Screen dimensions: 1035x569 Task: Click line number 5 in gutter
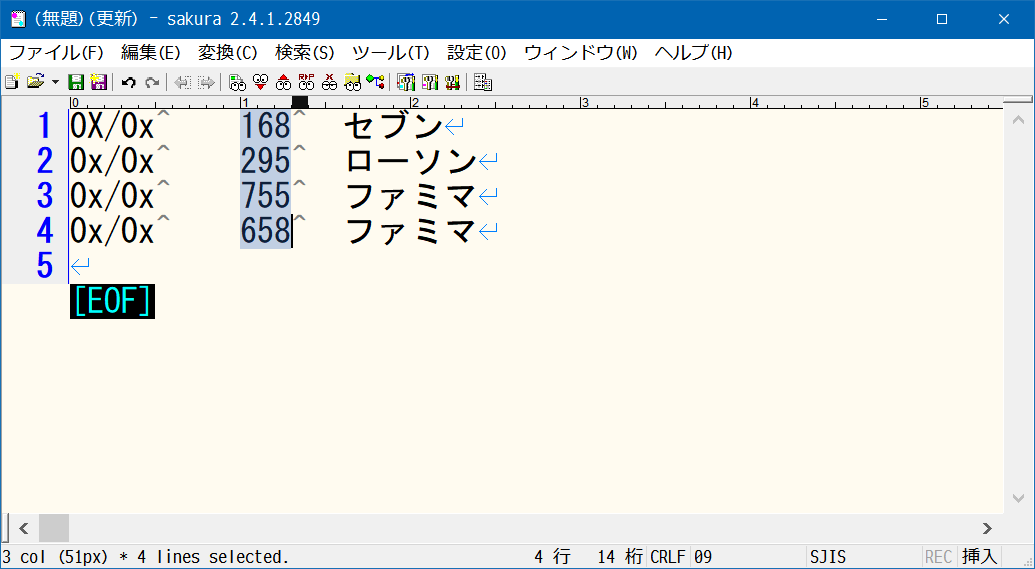click(x=44, y=265)
